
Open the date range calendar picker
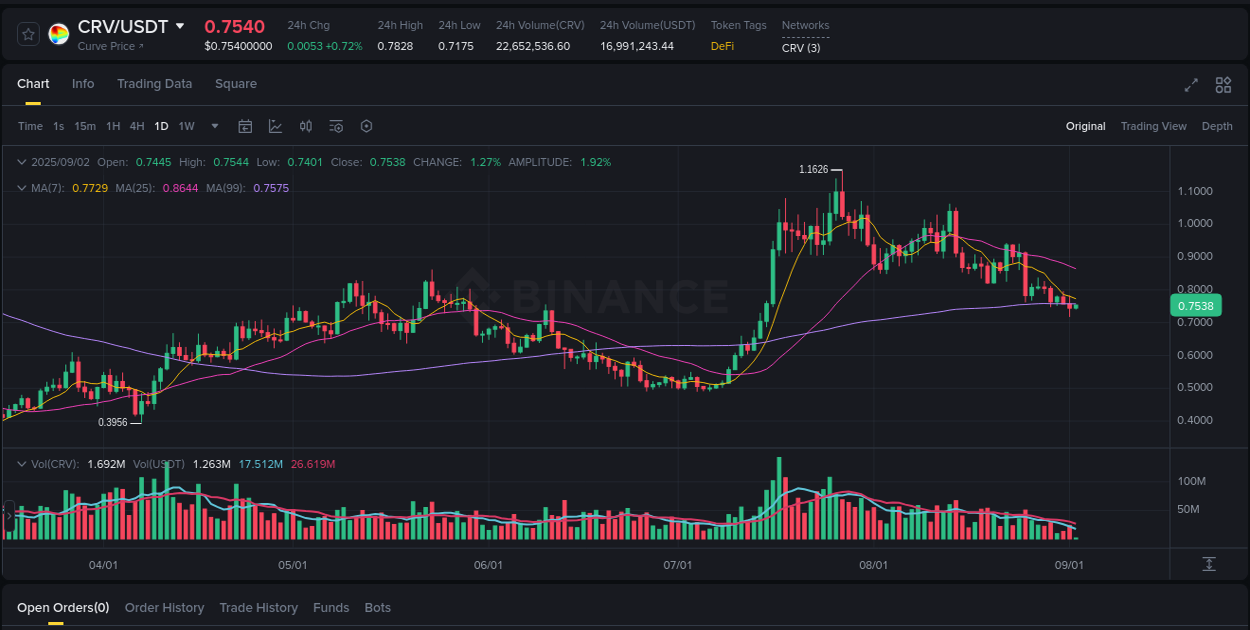tap(245, 126)
